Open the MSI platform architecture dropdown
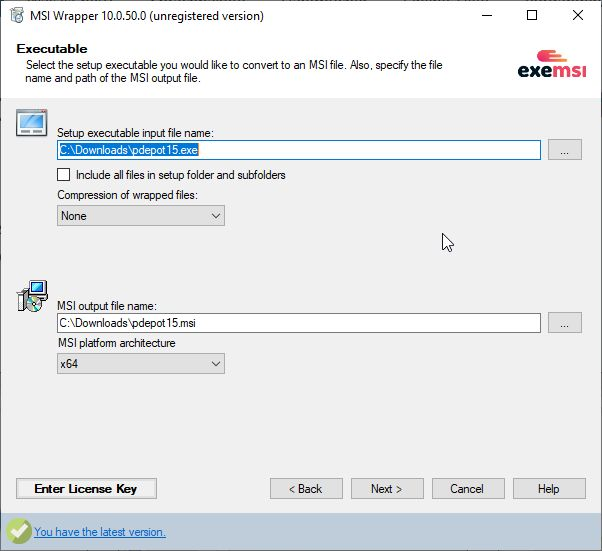This screenshot has height=551, width=602. click(x=141, y=364)
